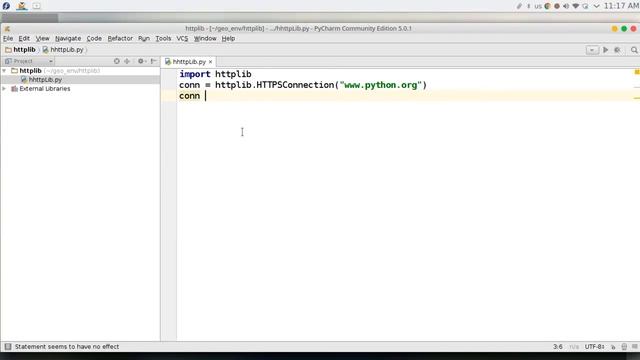Open the Refactor menu
The width and height of the screenshot is (640, 360).
click(120, 38)
